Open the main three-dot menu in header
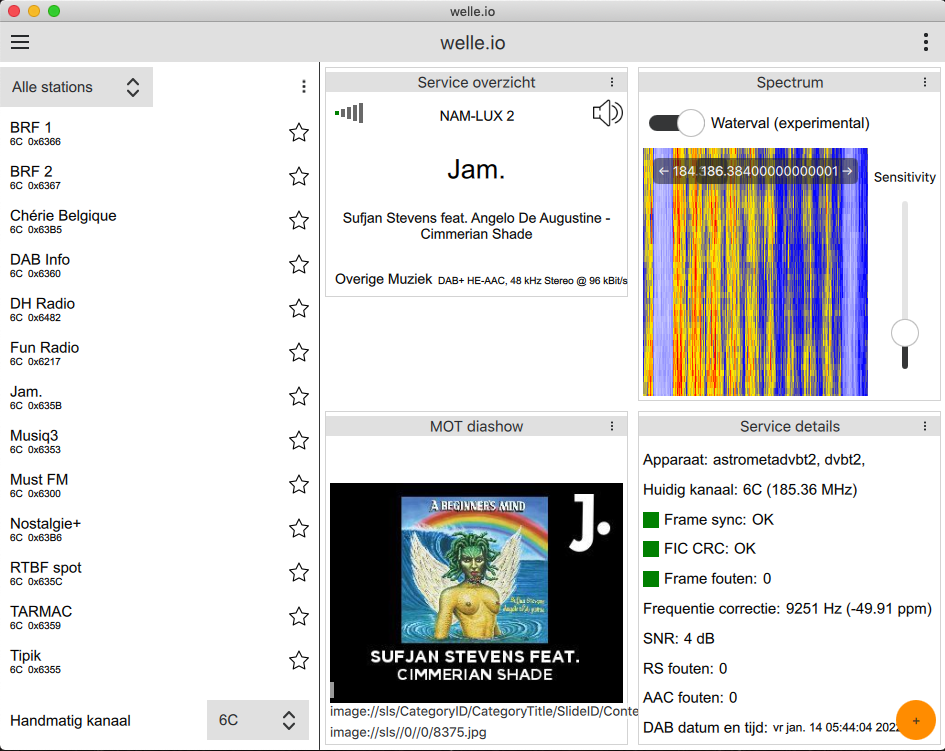This screenshot has height=751, width=945. tap(926, 42)
